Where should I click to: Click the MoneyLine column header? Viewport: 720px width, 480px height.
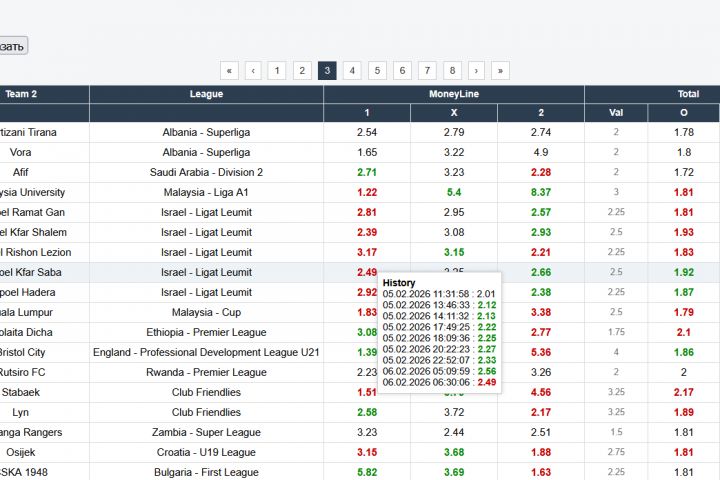(454, 94)
